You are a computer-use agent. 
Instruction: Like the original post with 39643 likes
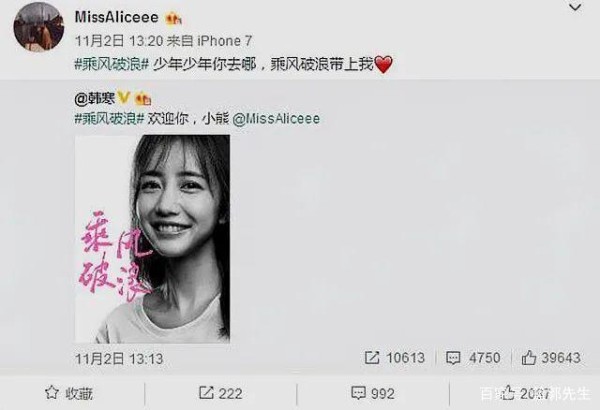point(551,358)
